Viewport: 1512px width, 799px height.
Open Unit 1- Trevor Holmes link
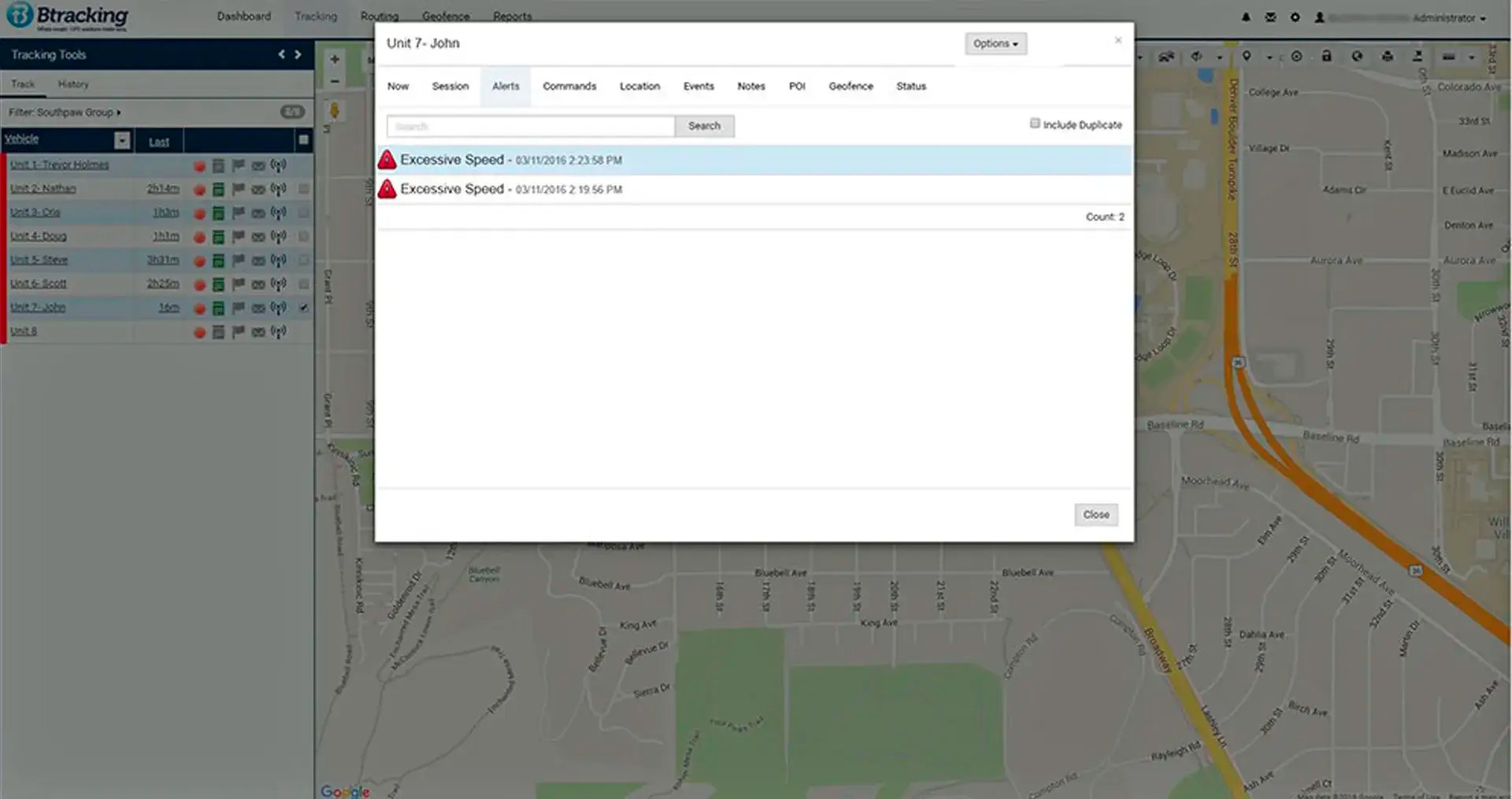(60, 165)
